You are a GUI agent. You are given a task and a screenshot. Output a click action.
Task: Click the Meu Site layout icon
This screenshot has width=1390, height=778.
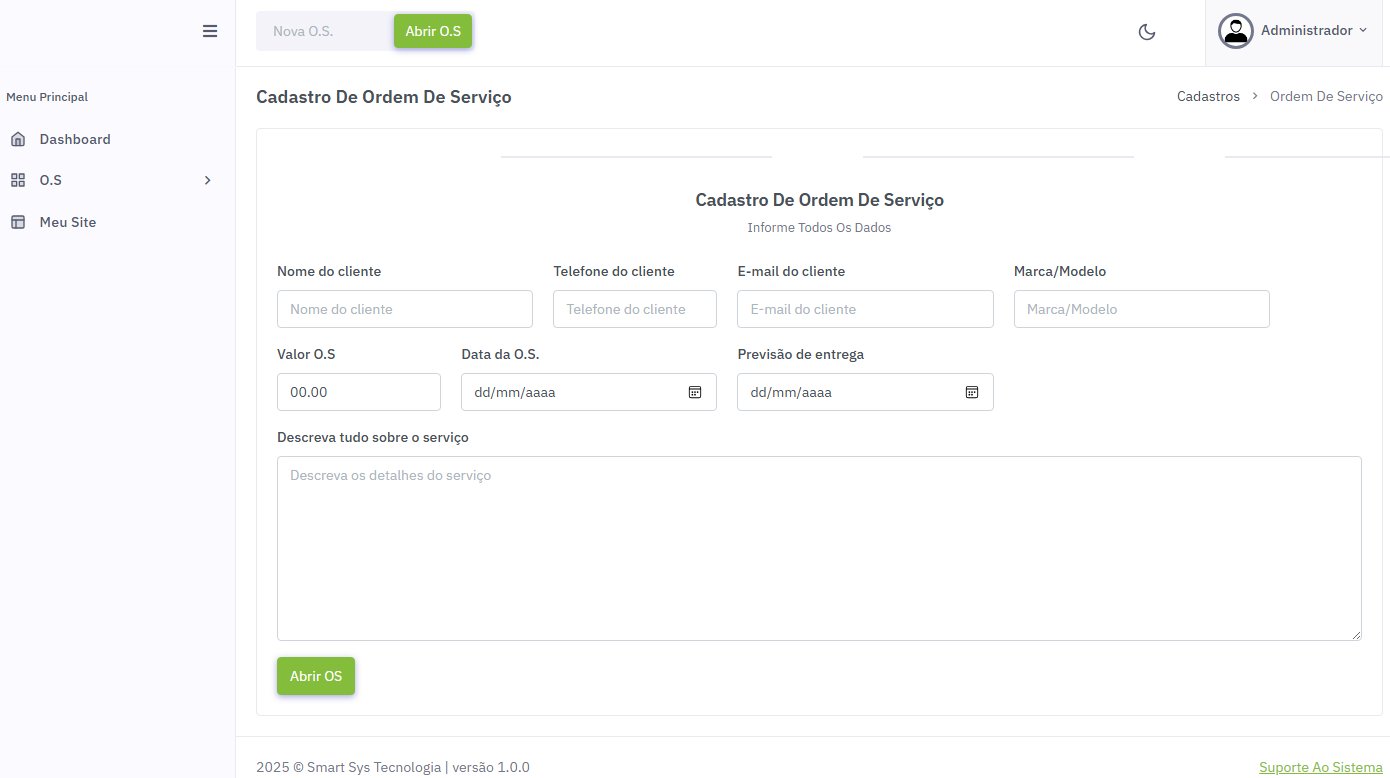click(18, 222)
